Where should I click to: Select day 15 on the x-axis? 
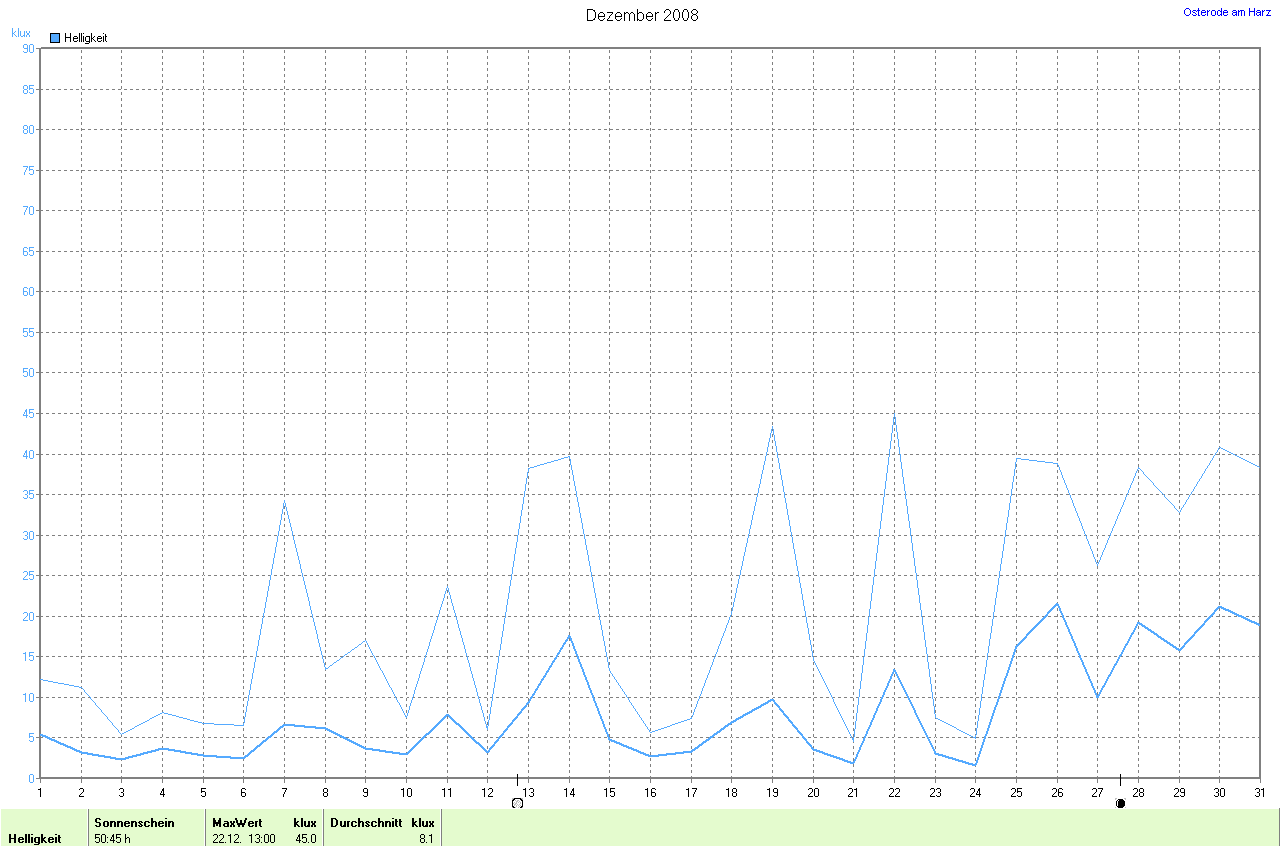point(609,792)
